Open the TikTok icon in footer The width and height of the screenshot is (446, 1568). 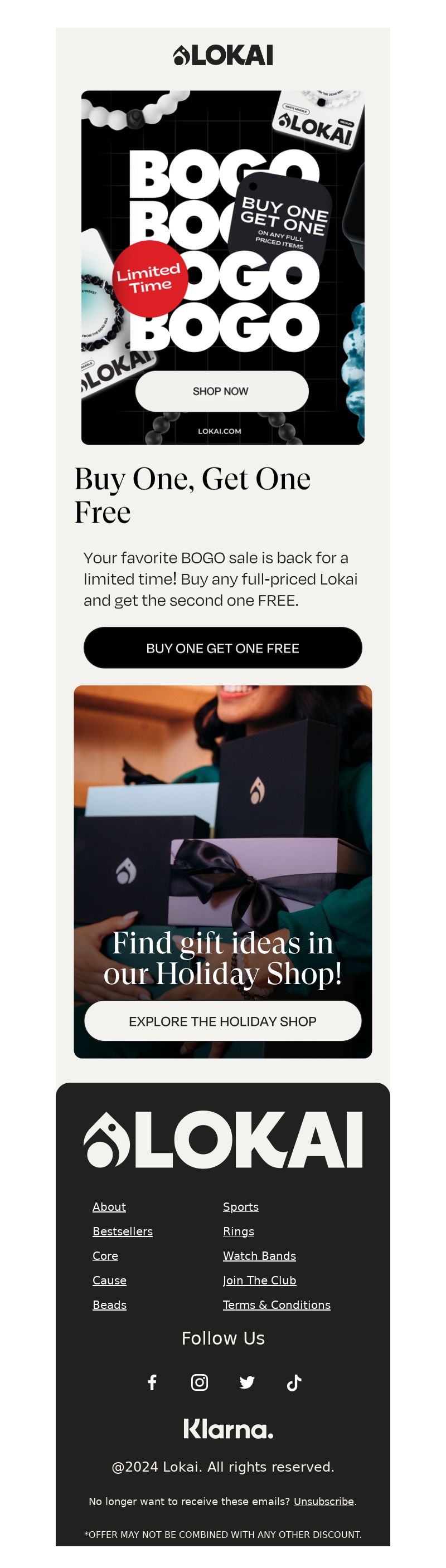tap(294, 1382)
